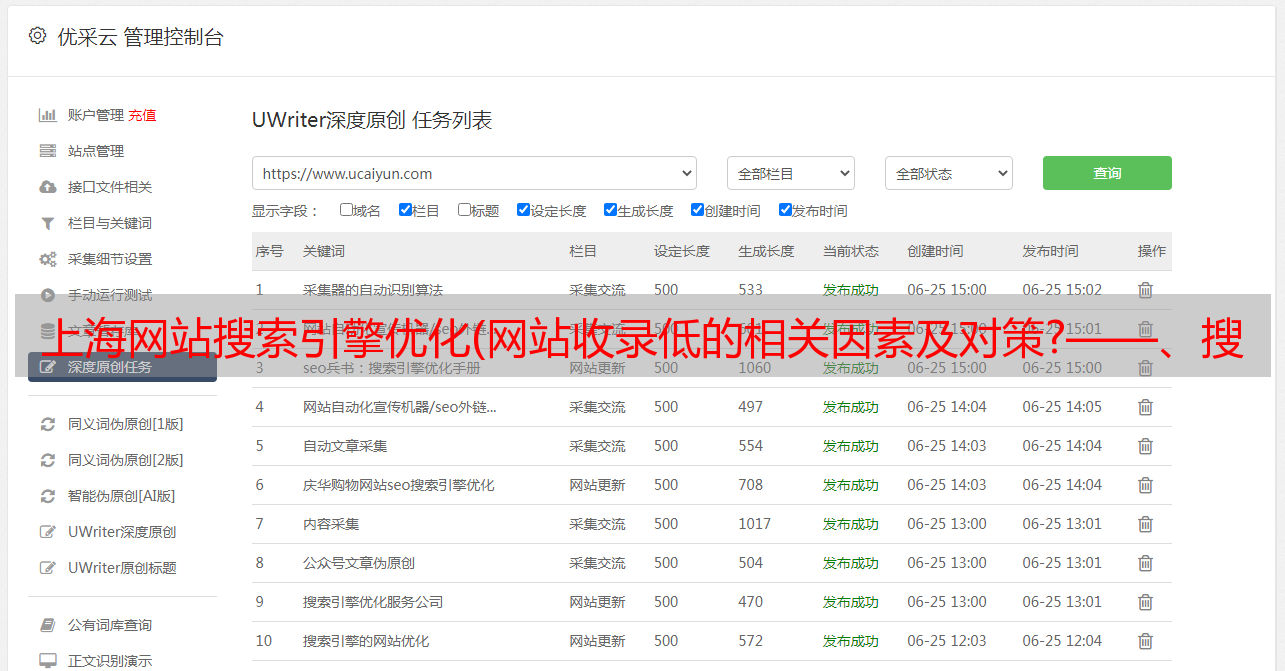
Task: Expand the 全部栏目 dropdown
Action: coord(790,173)
